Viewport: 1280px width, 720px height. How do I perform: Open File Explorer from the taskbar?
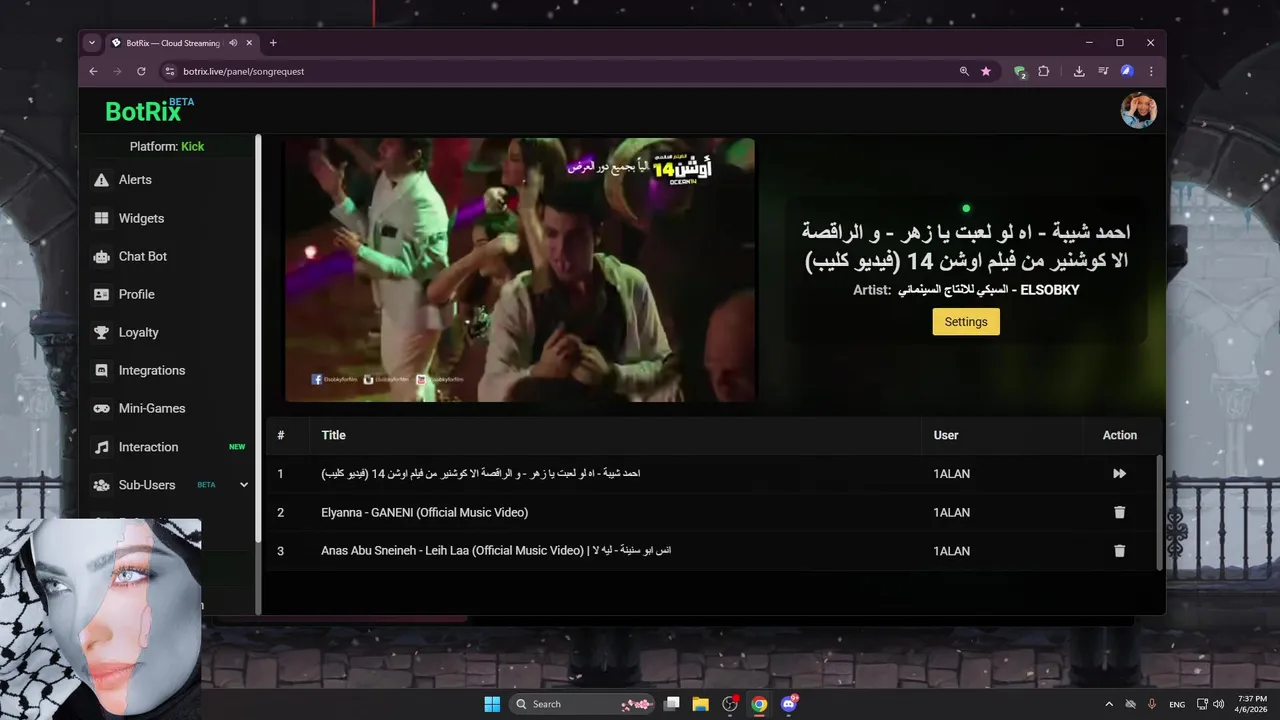click(701, 704)
